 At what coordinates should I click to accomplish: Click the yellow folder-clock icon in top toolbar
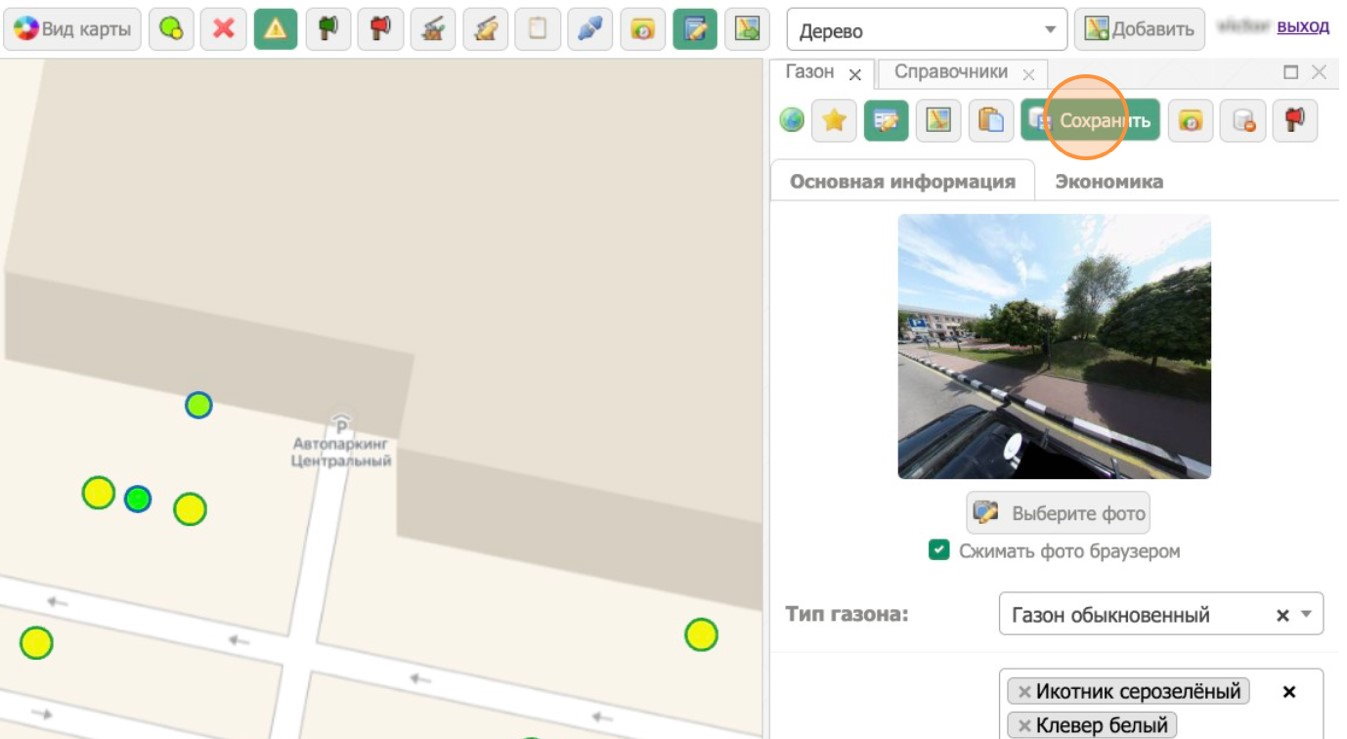click(x=642, y=29)
